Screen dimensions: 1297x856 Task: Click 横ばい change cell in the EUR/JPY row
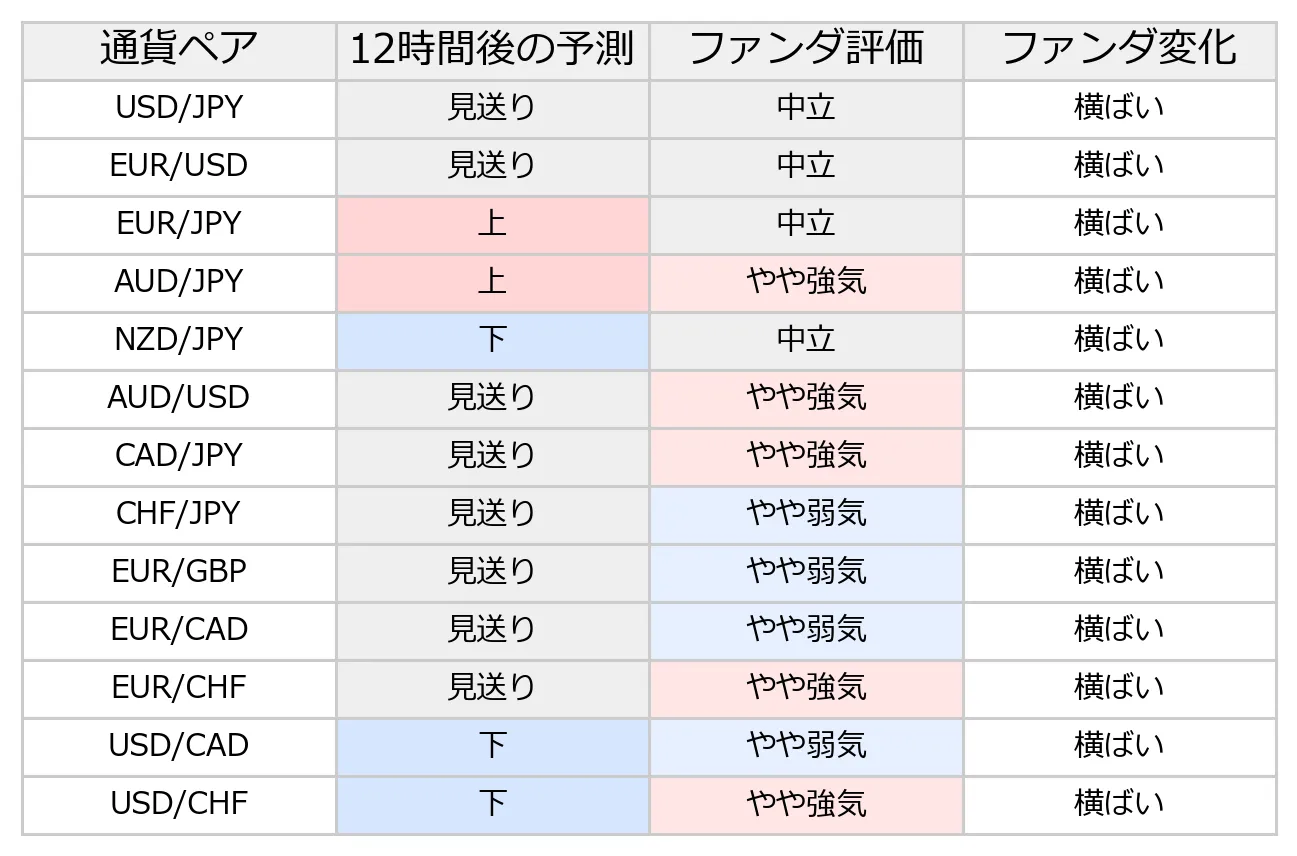(x=1120, y=225)
